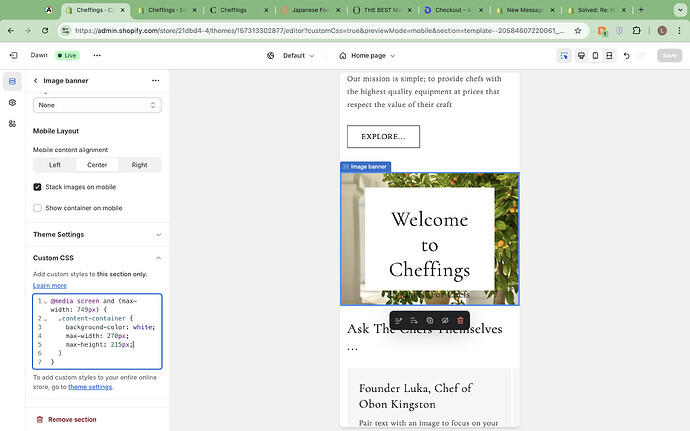This screenshot has width=690, height=431.
Task: Click EXPLORE... button in preview
Action: (x=383, y=136)
